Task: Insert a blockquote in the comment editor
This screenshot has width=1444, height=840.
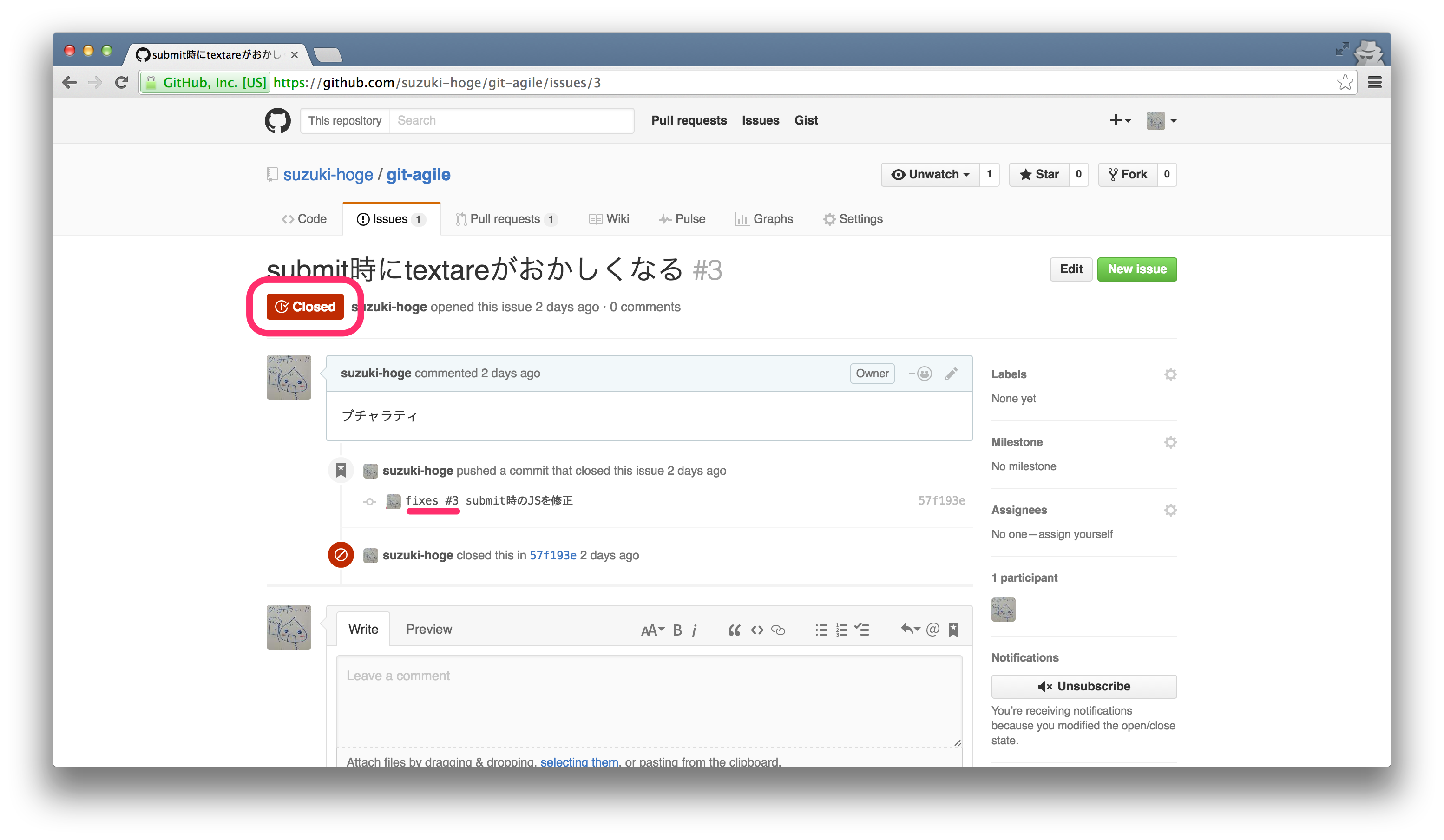Action: 734,630
